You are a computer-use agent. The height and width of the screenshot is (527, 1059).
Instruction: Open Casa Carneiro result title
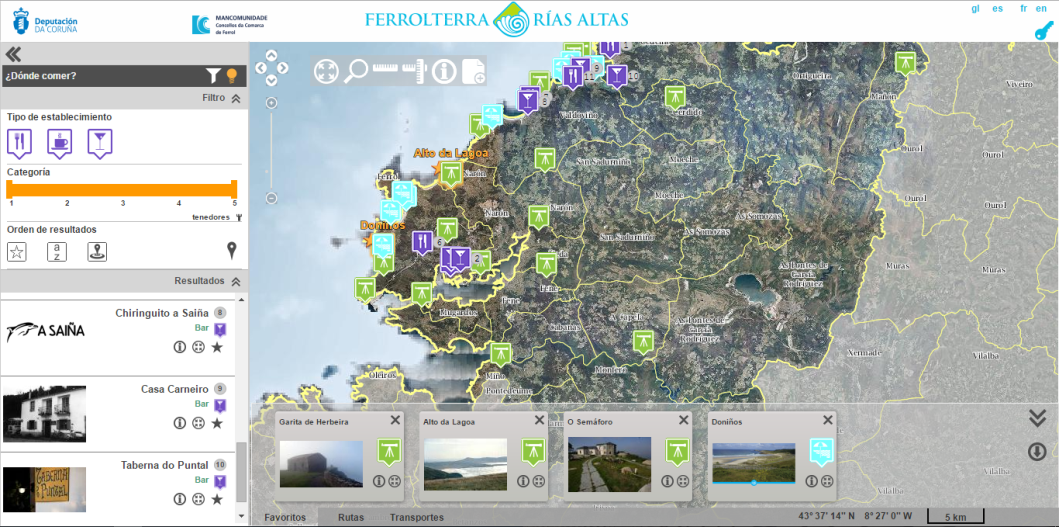175,389
